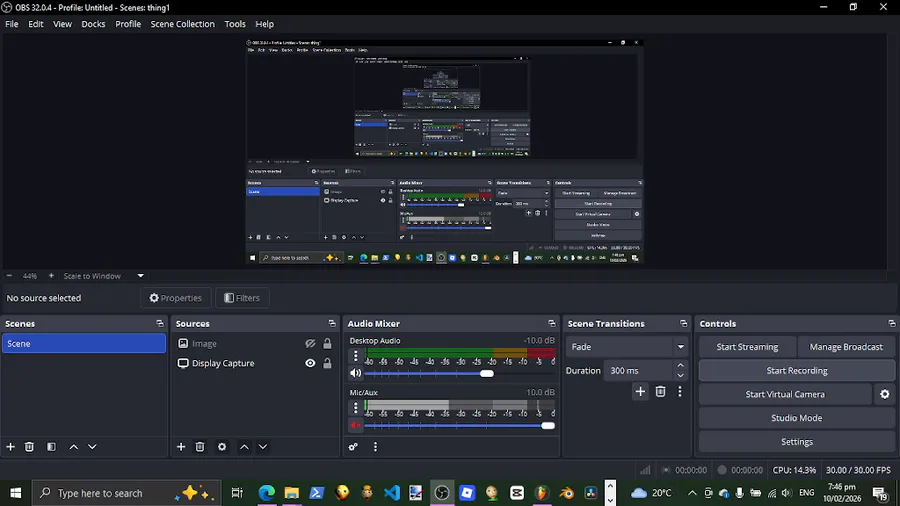Toggle lock on Display Capture source

[327, 363]
